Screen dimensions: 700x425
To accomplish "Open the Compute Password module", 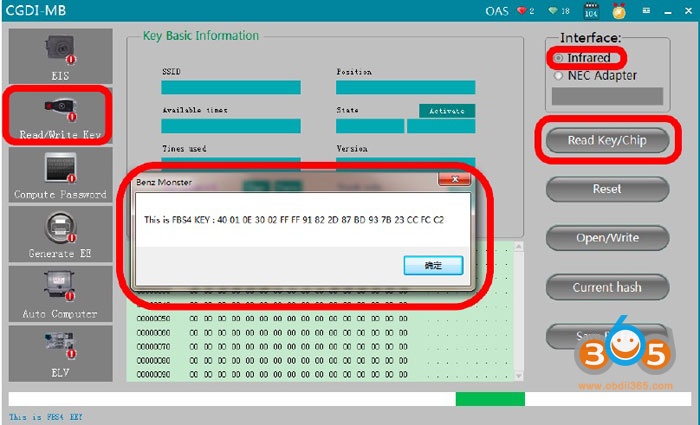I will tap(60, 175).
